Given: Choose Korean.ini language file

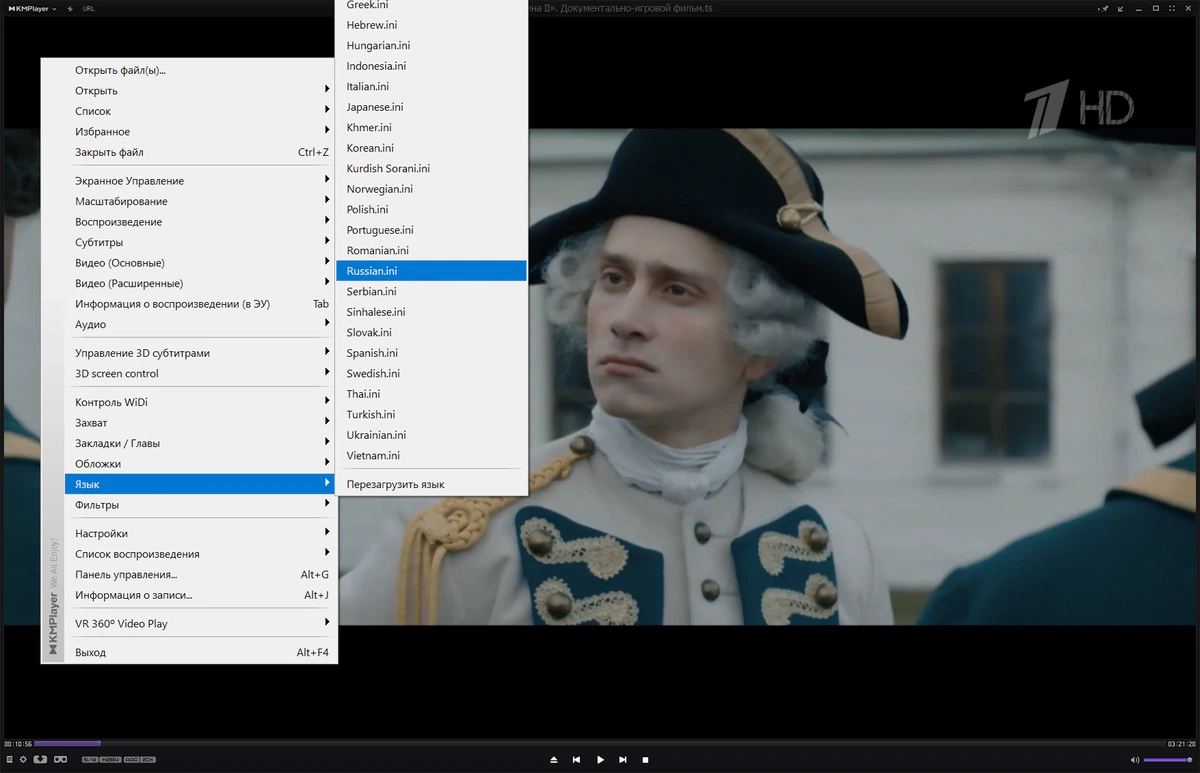Looking at the screenshot, I should pyautogui.click(x=432, y=148).
